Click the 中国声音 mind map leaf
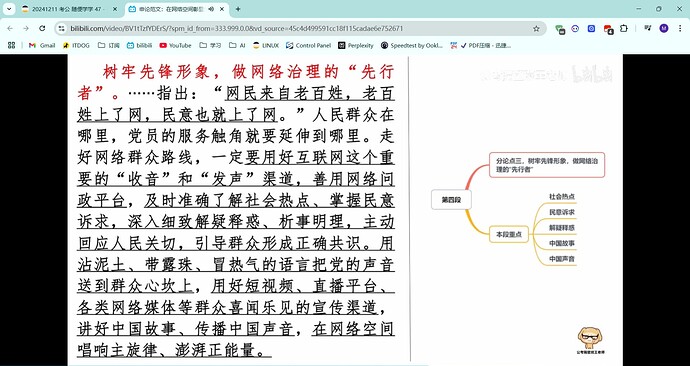This screenshot has height=366, width=690. (x=562, y=259)
